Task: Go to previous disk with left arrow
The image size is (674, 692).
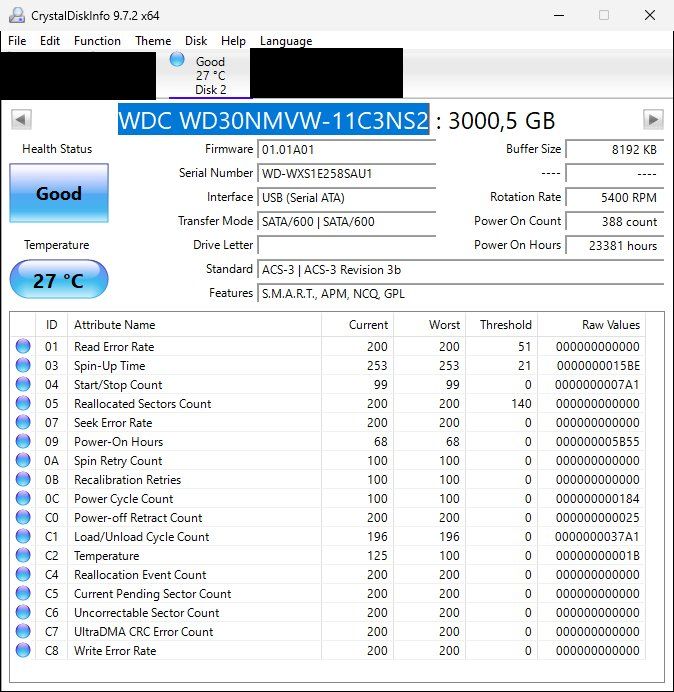Action: [x=21, y=120]
